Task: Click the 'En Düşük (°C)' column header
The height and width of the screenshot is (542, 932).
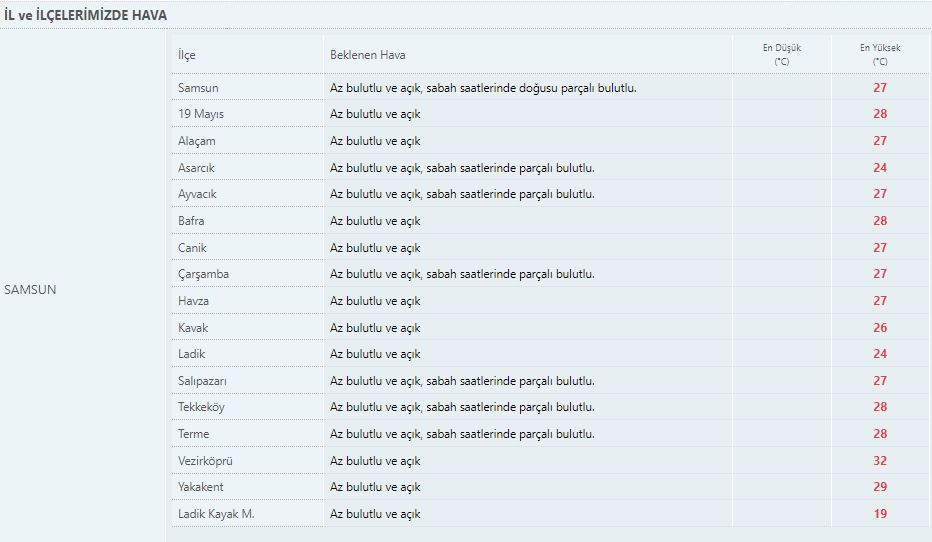Action: point(782,55)
